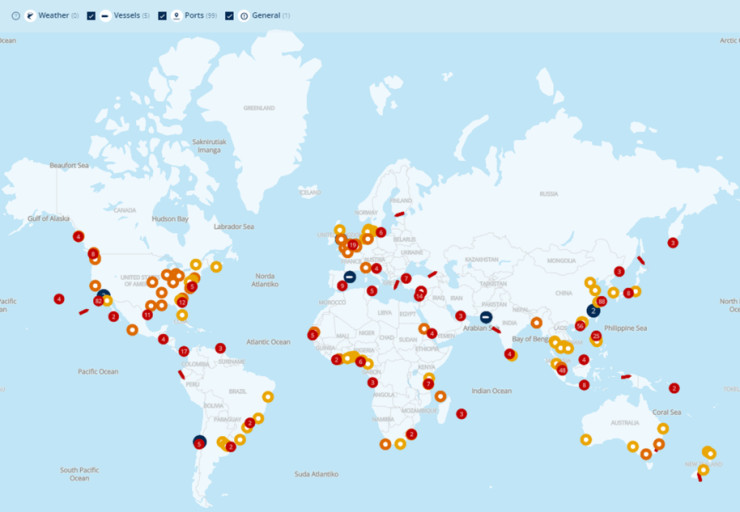Select the vessel marker near Spain
Screen dimensions: 740x512
click(x=349, y=277)
